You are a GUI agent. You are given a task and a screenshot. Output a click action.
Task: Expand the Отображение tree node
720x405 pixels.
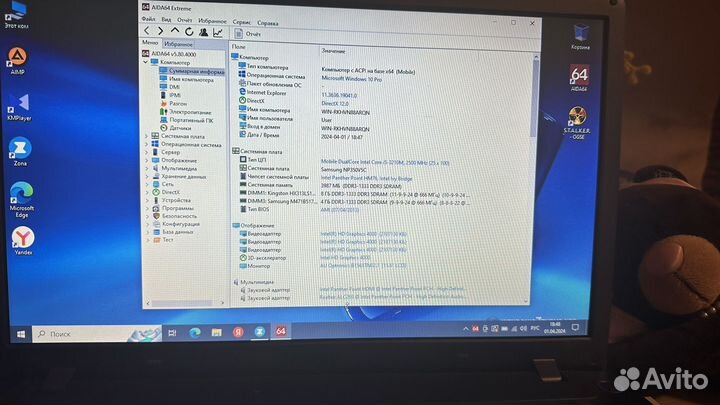tap(147, 160)
